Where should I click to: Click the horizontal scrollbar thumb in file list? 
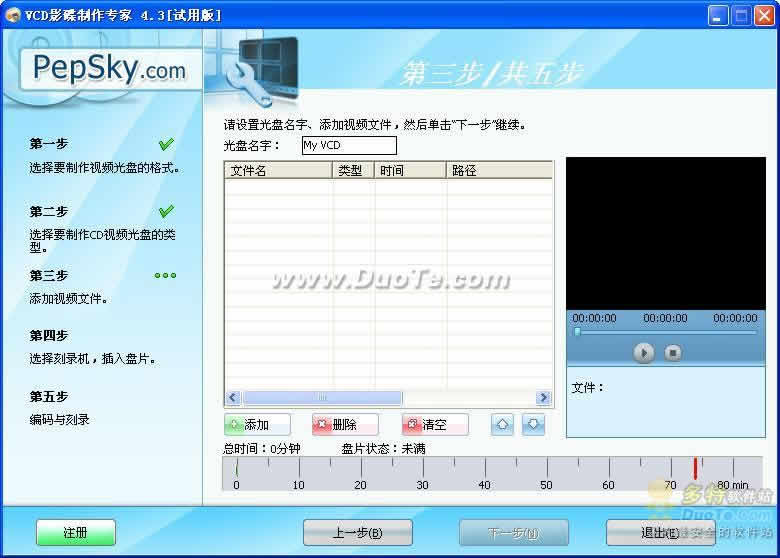(322, 397)
